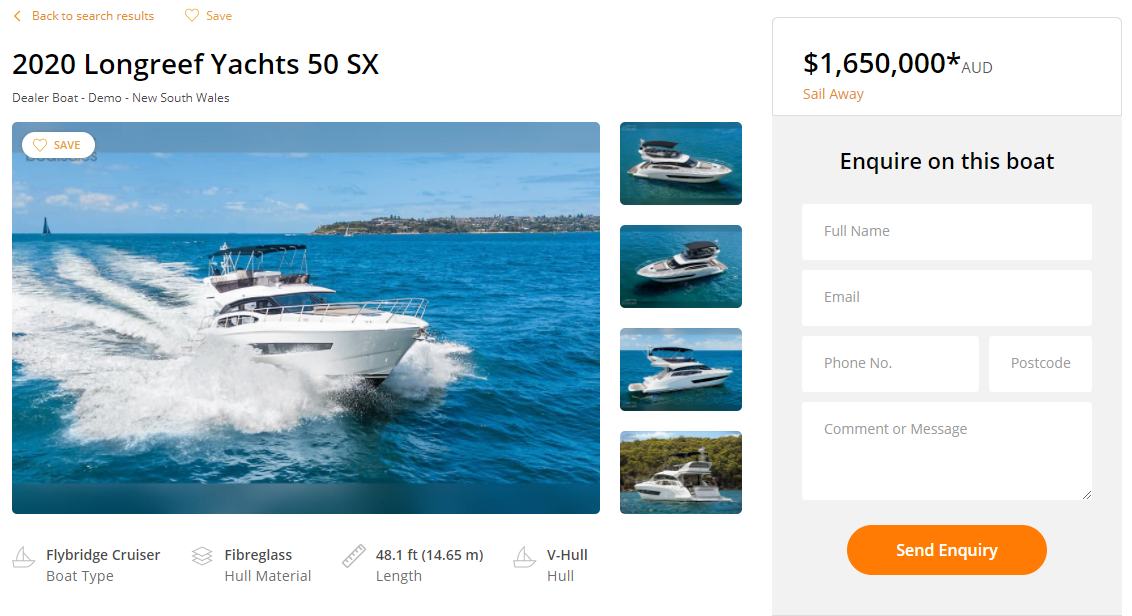This screenshot has height=616, width=1132.
Task: Open the first yacht thumbnail image
Action: pyautogui.click(x=681, y=163)
